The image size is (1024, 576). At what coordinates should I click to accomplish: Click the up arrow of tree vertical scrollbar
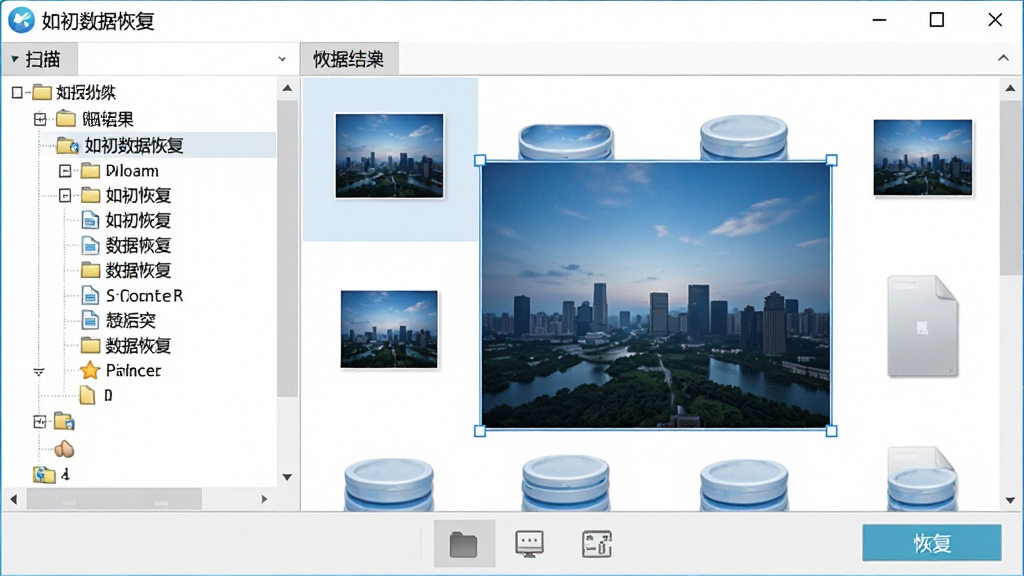[x=287, y=88]
